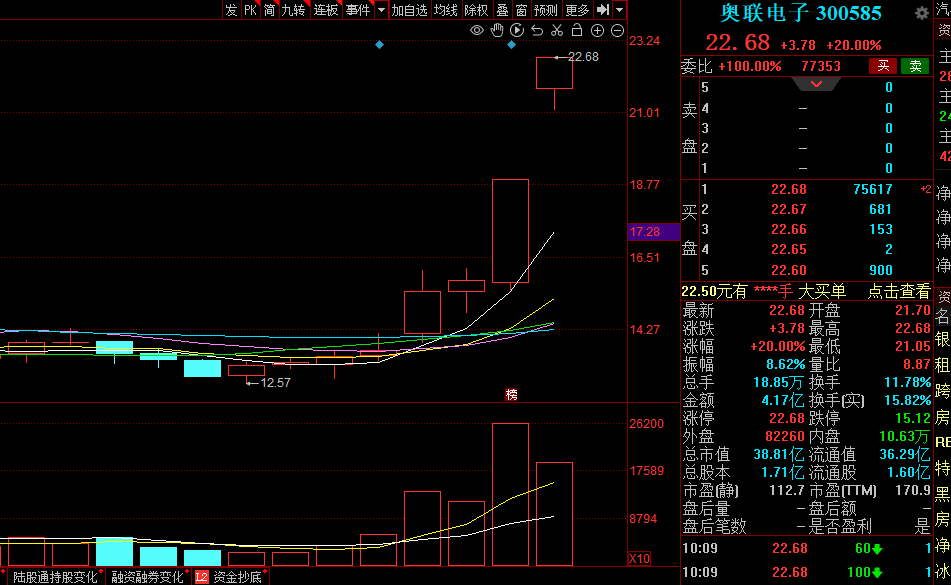Viewport: 951px width, 585px height.
Task: Click the 榜 marker on the chart
Action: click(511, 395)
